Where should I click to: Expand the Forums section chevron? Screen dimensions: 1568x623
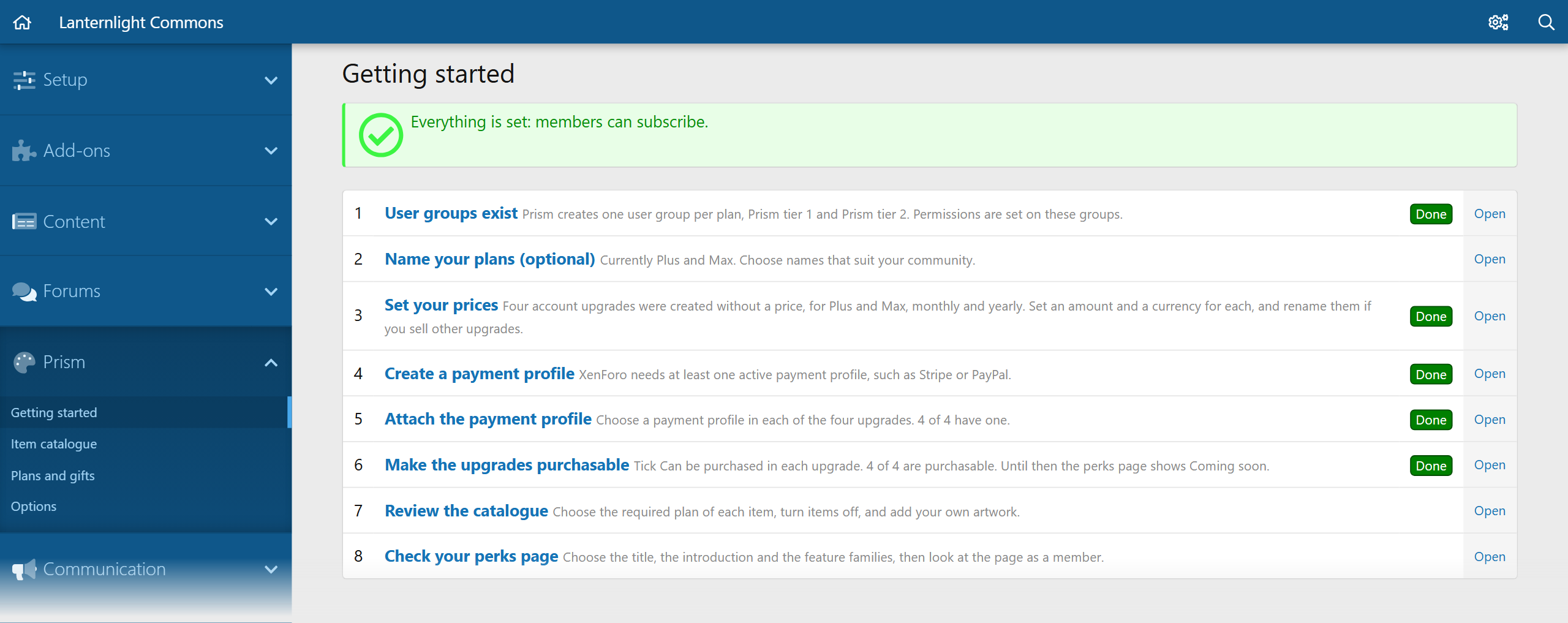(271, 292)
